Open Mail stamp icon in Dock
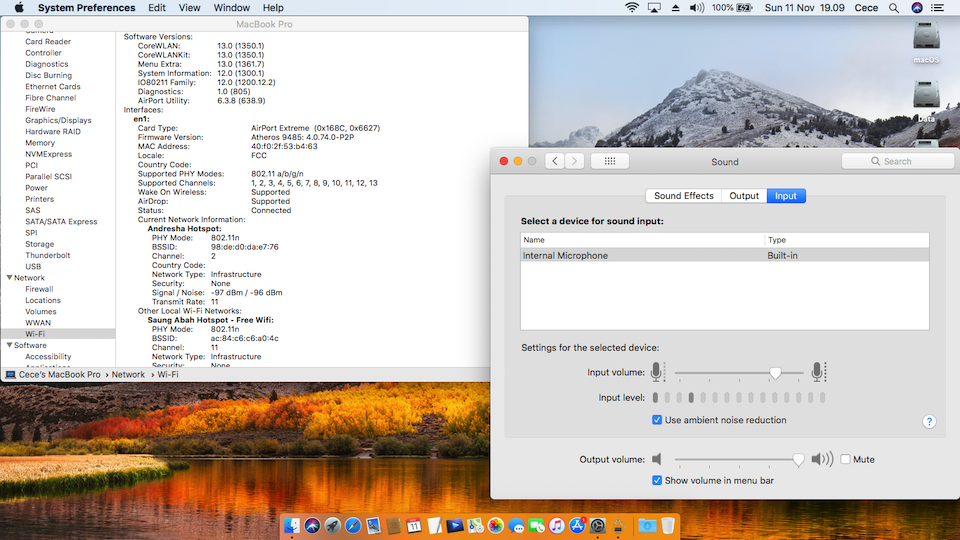The image size is (960, 540). pyautogui.click(x=373, y=525)
